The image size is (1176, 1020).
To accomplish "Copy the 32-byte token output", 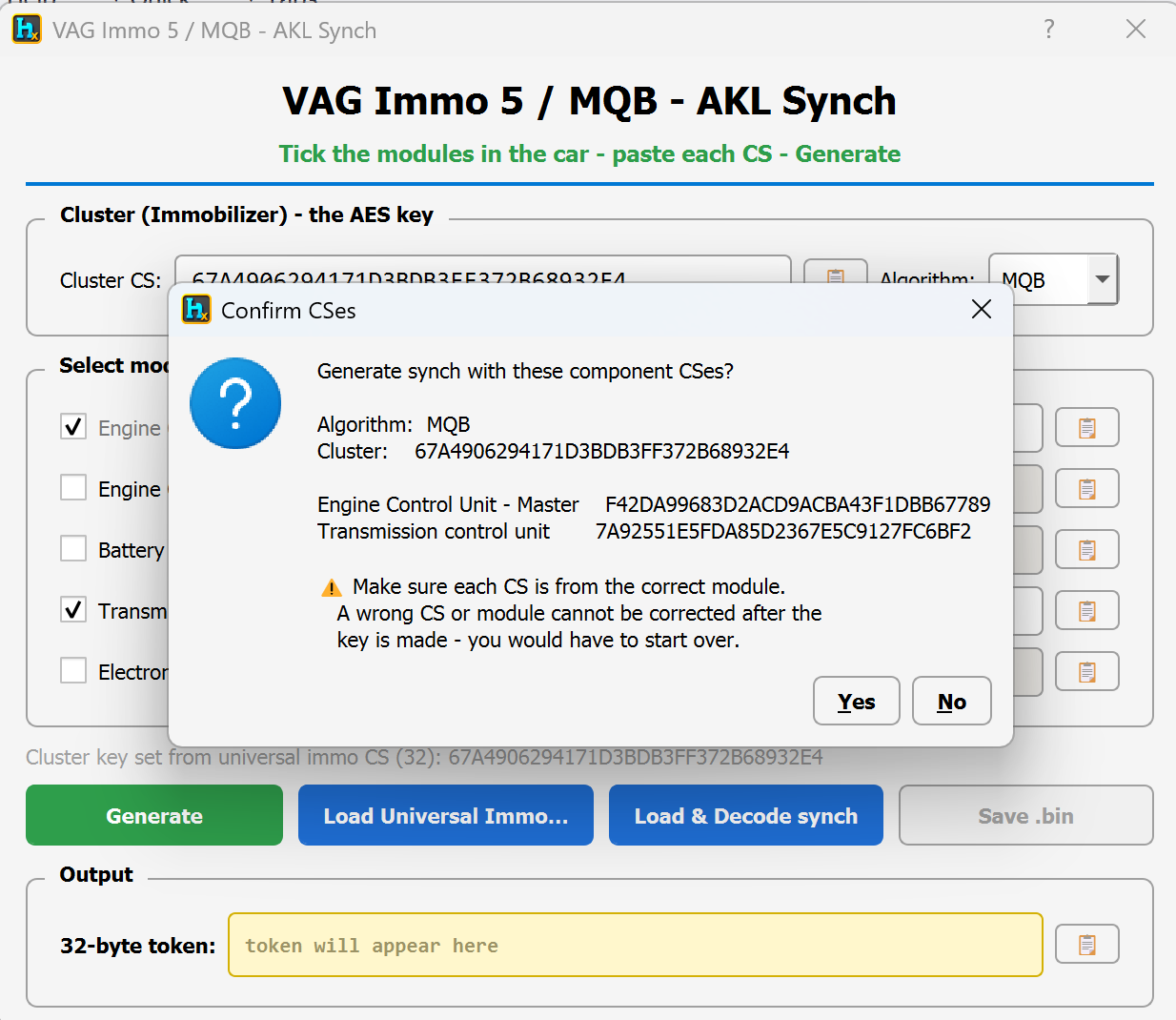I will click(x=1086, y=945).
